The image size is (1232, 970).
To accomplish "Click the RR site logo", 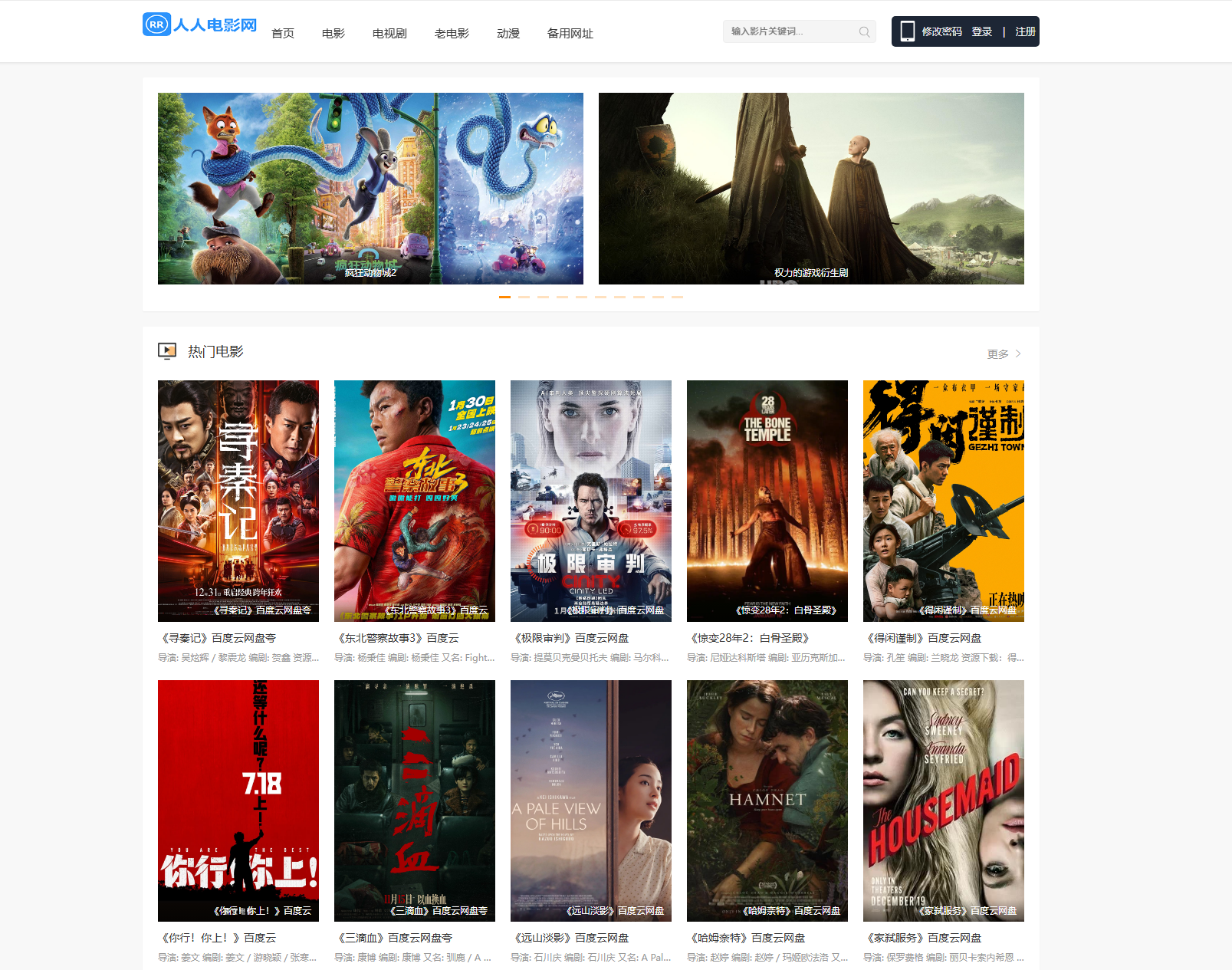I will (x=199, y=25).
